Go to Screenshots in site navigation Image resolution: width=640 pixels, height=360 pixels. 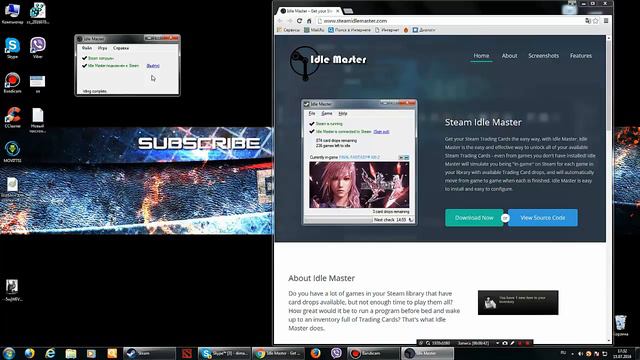(543, 56)
